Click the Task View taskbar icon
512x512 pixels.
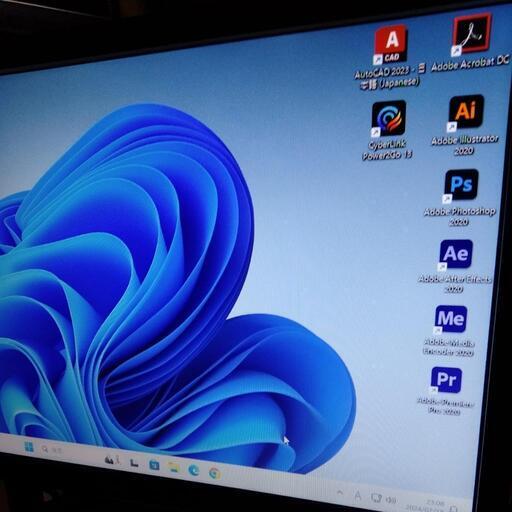(x=134, y=463)
